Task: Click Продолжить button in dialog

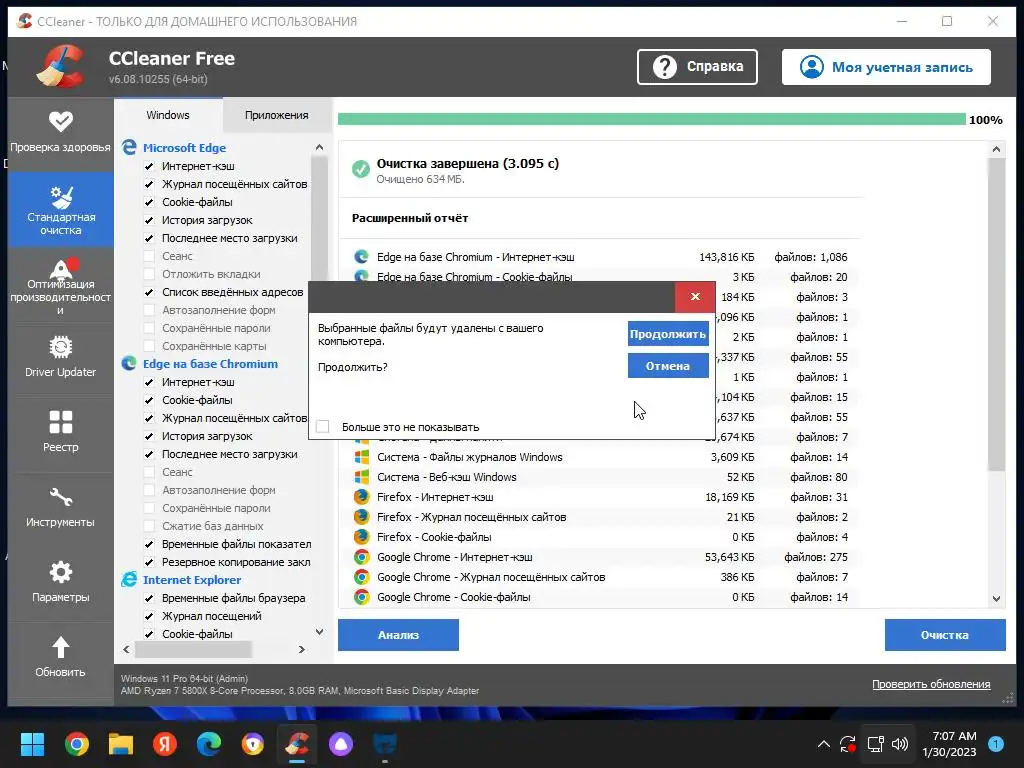Action: point(667,334)
